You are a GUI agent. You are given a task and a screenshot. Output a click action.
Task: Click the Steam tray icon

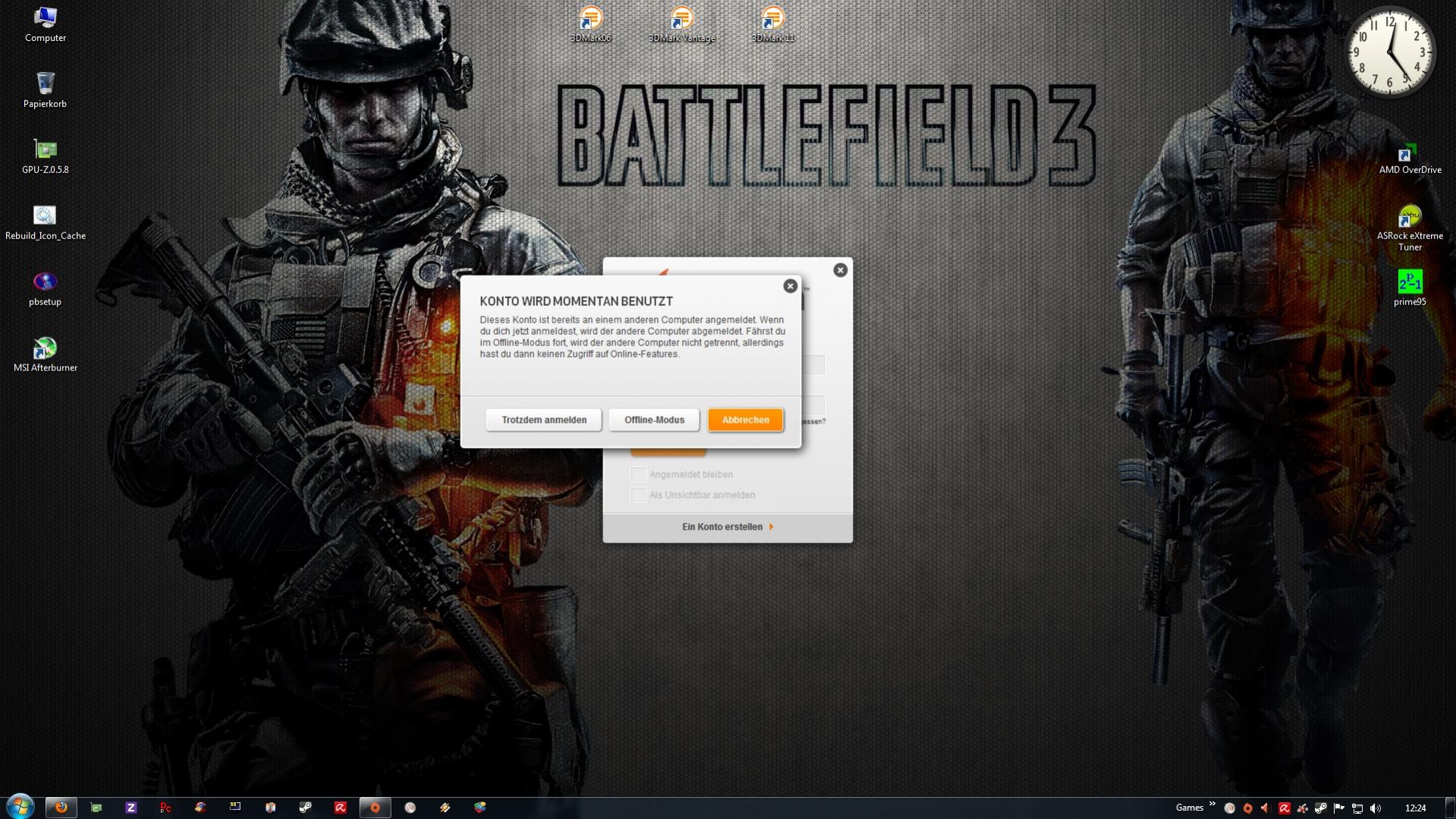pyautogui.click(x=1321, y=808)
